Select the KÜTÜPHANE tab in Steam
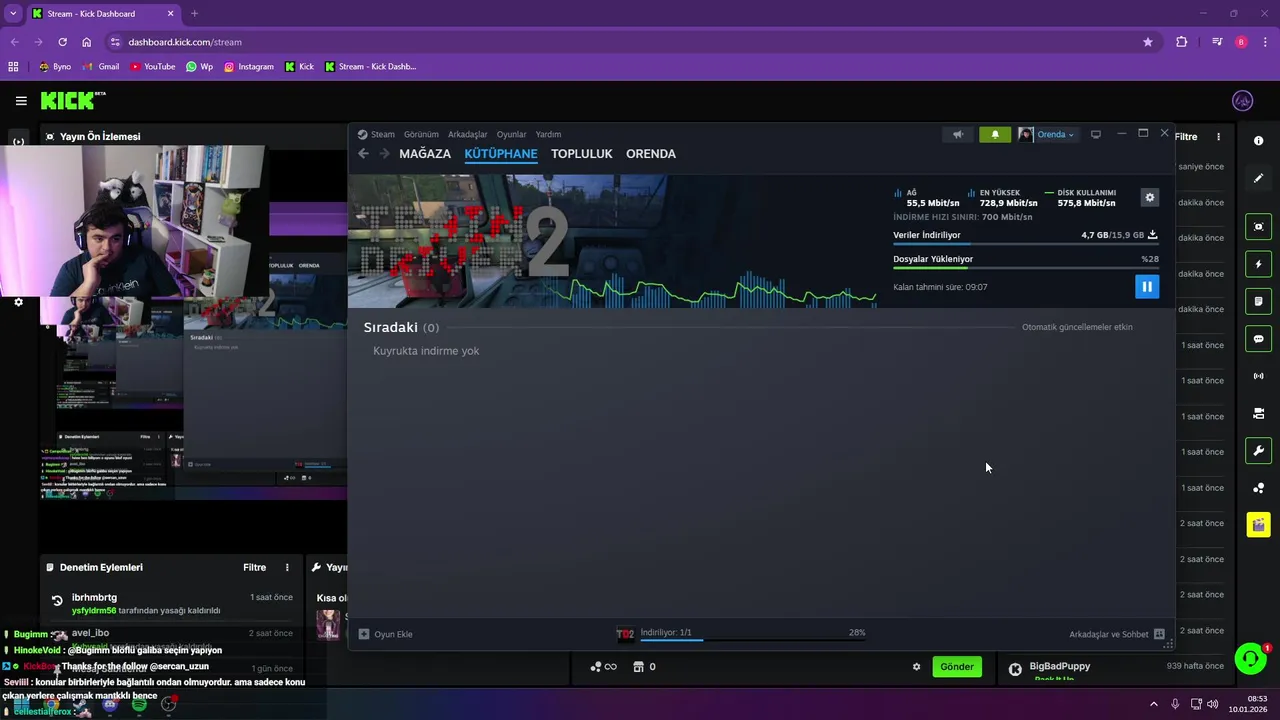Image resolution: width=1280 pixels, height=720 pixels. click(501, 154)
